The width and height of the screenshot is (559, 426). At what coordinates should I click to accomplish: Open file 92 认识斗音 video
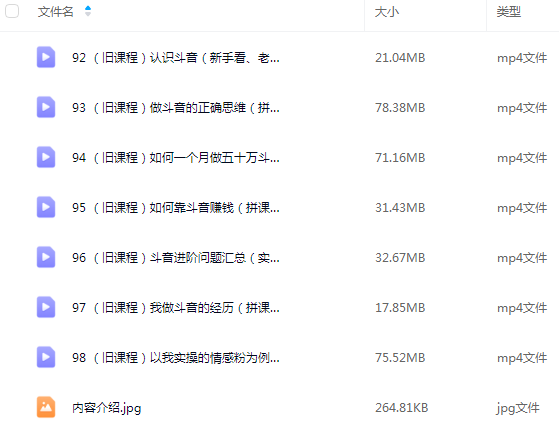(176, 57)
